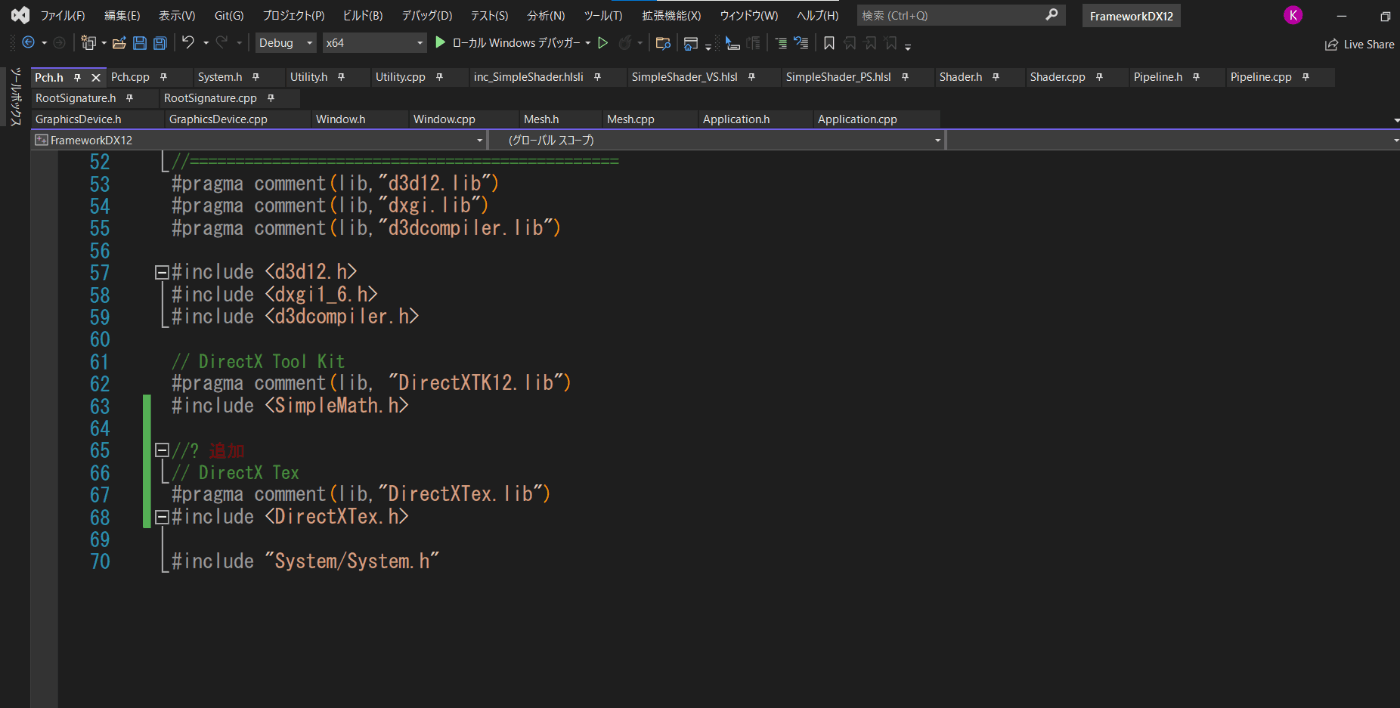This screenshot has height=708, width=1400.
Task: Save the current file with the floppy icon
Action: pyautogui.click(x=139, y=43)
